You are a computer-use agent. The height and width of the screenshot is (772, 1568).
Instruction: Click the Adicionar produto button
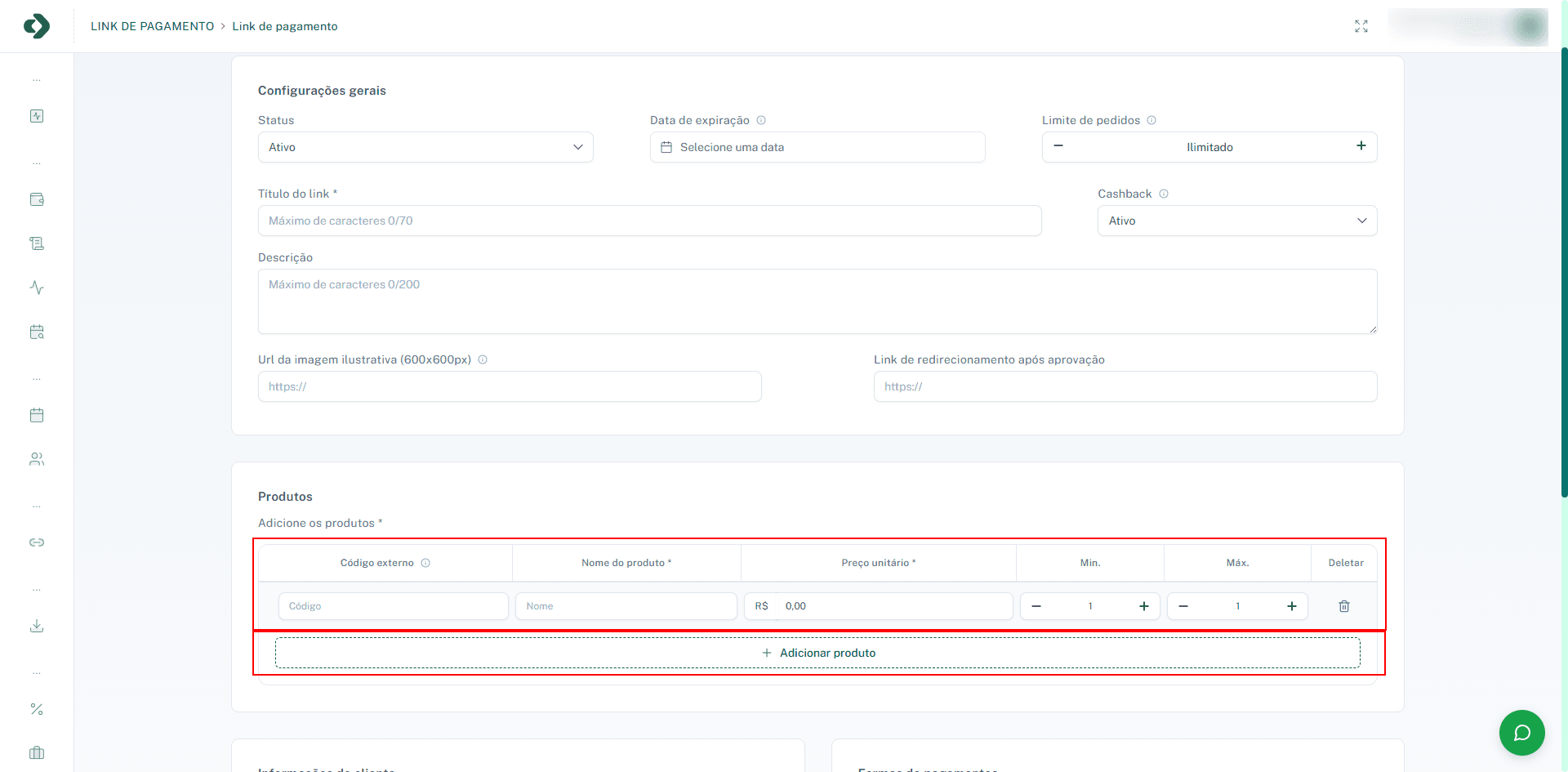point(817,653)
